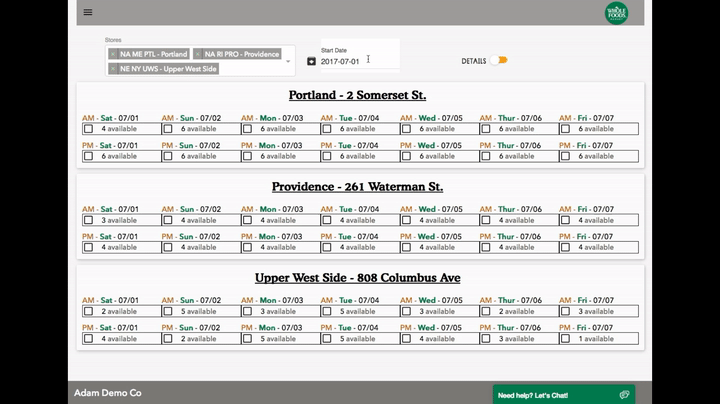Click Providence - 261 Waterman St. heading
This screenshot has height=404, width=720.
pyautogui.click(x=357, y=186)
